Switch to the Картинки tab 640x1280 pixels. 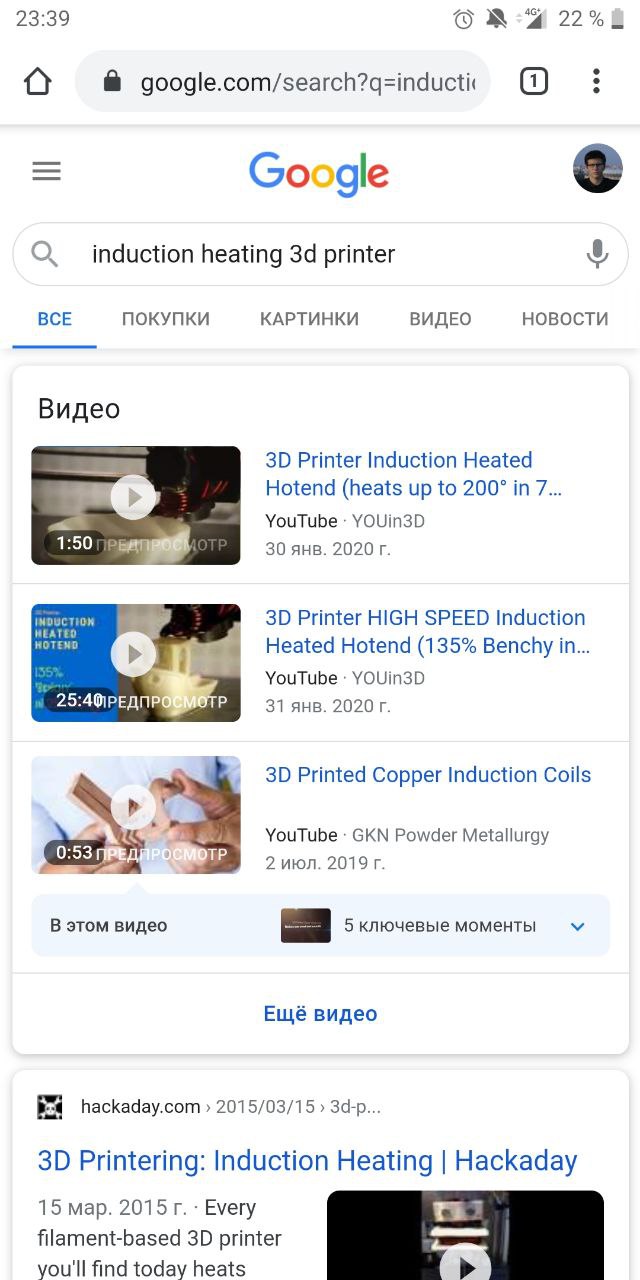[x=309, y=319]
